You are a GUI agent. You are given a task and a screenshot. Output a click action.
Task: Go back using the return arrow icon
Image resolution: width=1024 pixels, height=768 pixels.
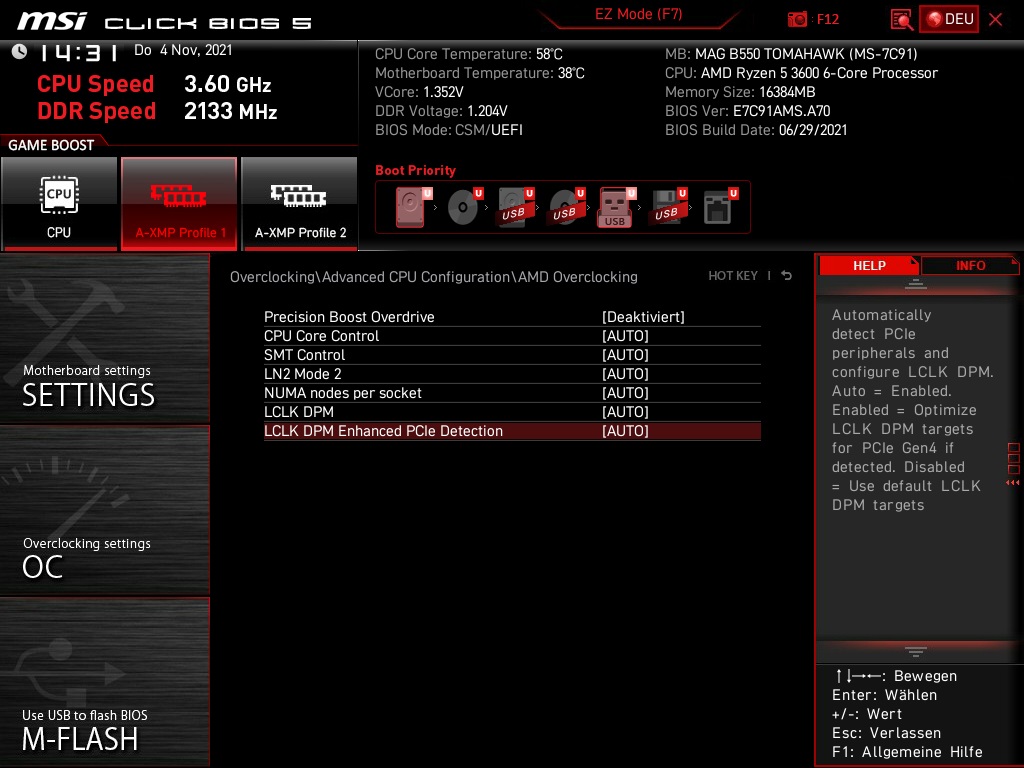787,276
